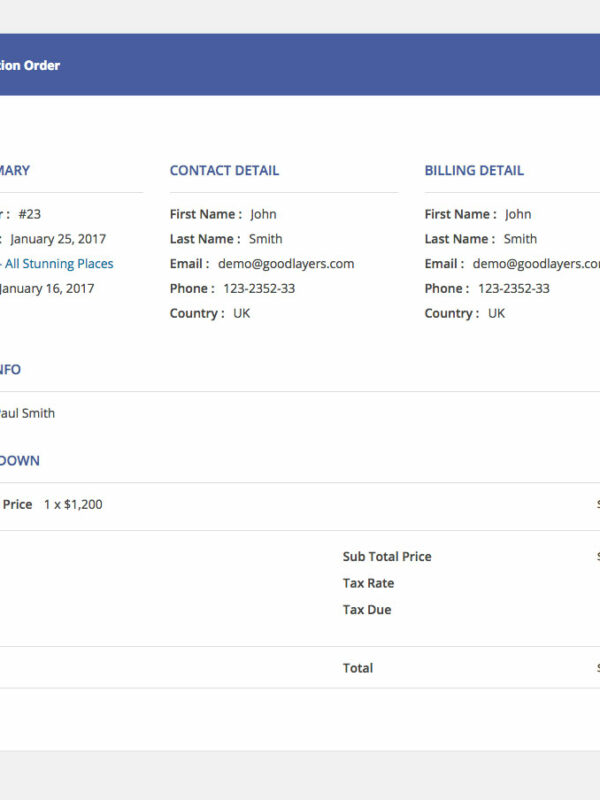The width and height of the screenshot is (600, 800).
Task: Click the blue Order header bar title
Action: (30, 66)
